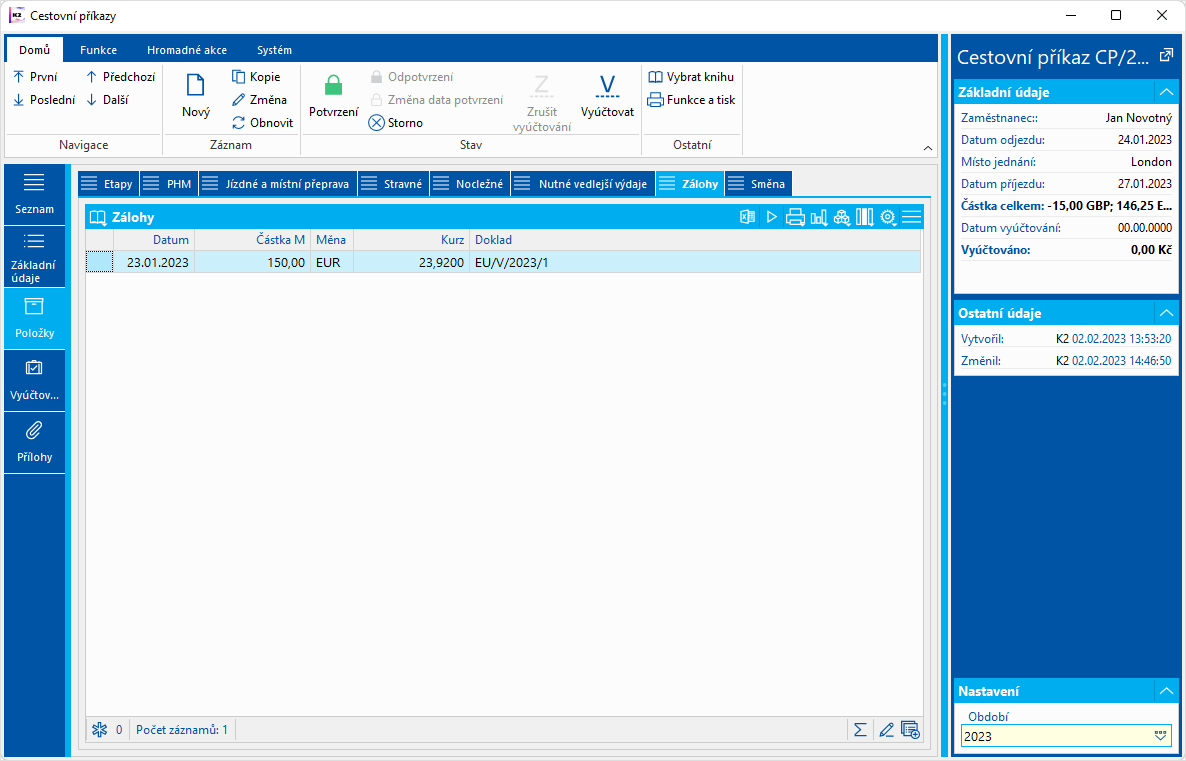Open the Etapy tab
The height and width of the screenshot is (761, 1186).
tap(108, 184)
